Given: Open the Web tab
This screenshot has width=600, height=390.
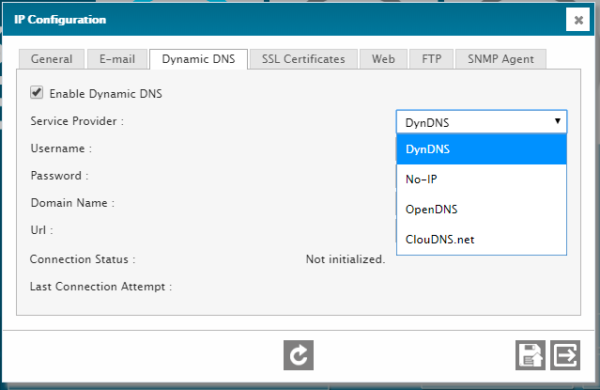Looking at the screenshot, I should 383,59.
